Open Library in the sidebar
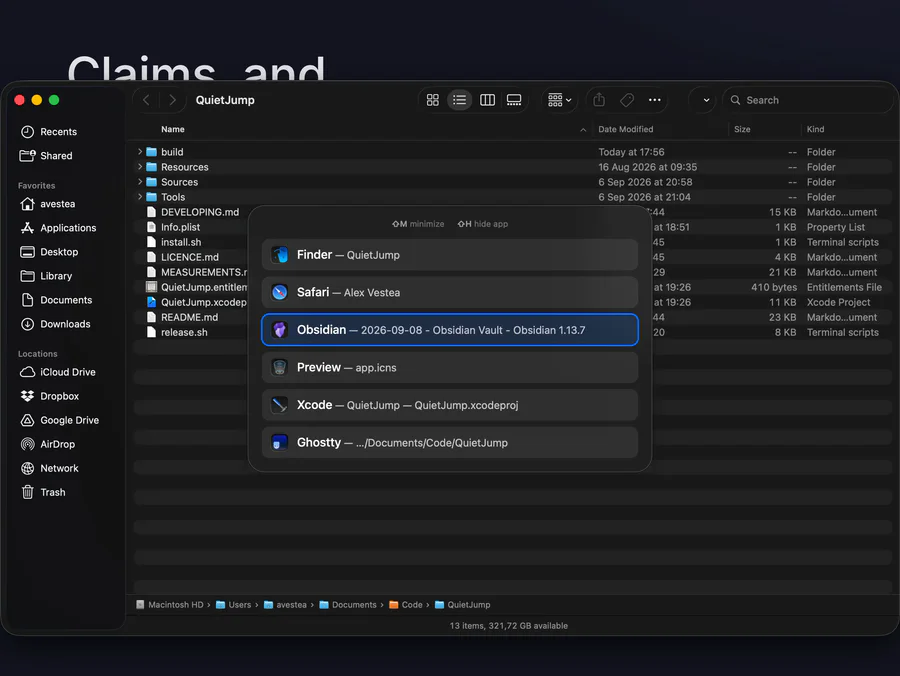The height and width of the screenshot is (676, 900). click(x=46, y=276)
